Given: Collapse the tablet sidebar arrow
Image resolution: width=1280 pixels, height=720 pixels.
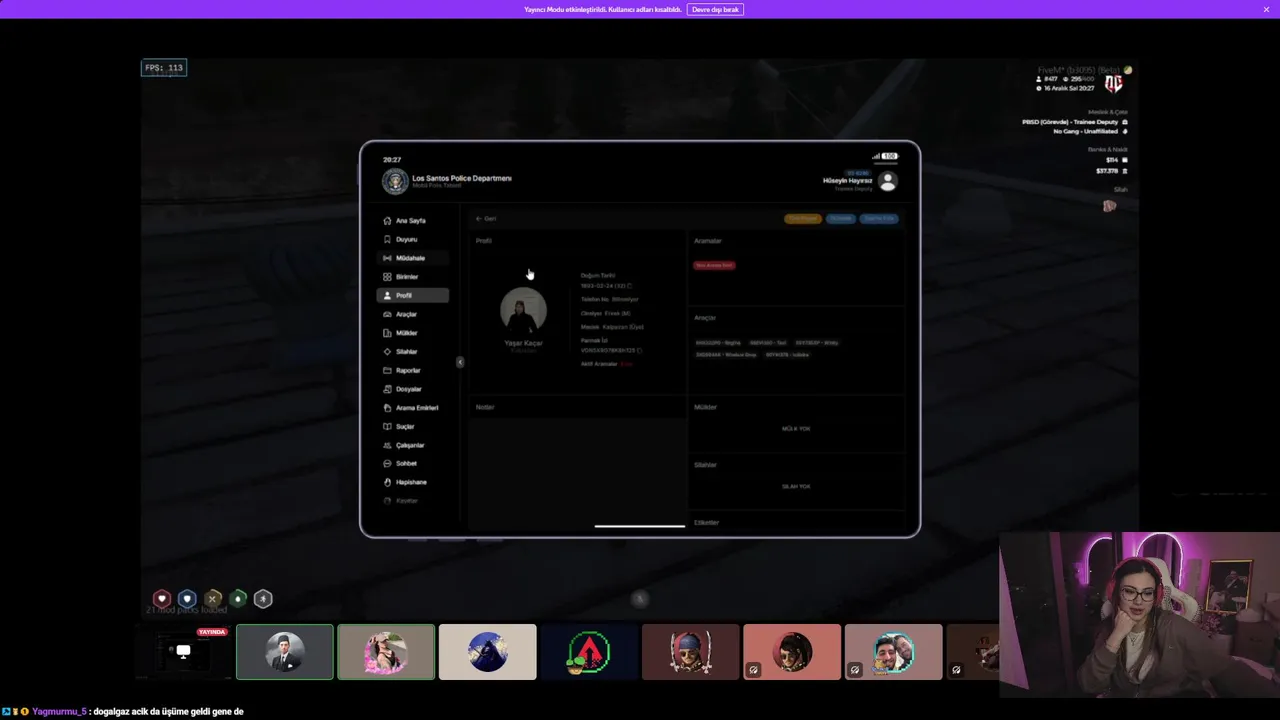Looking at the screenshot, I should [x=460, y=362].
